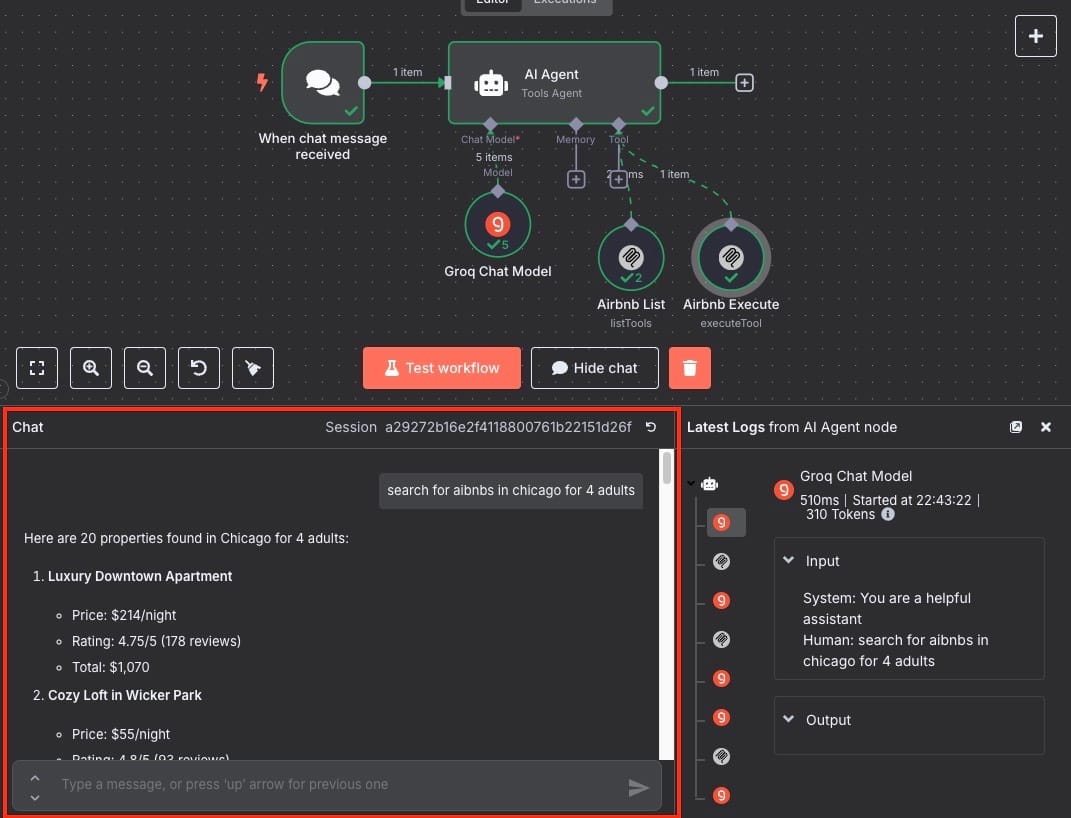
Task: Show previous message with up arrow
Action: point(35,778)
